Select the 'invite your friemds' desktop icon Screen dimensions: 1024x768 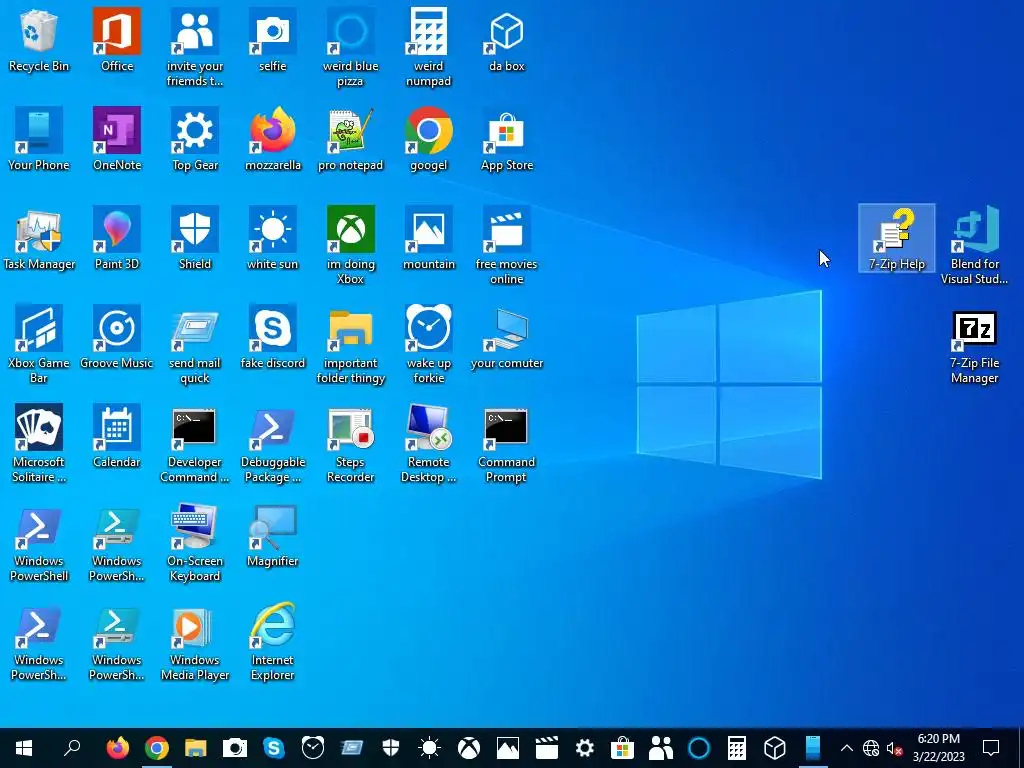coord(195,48)
